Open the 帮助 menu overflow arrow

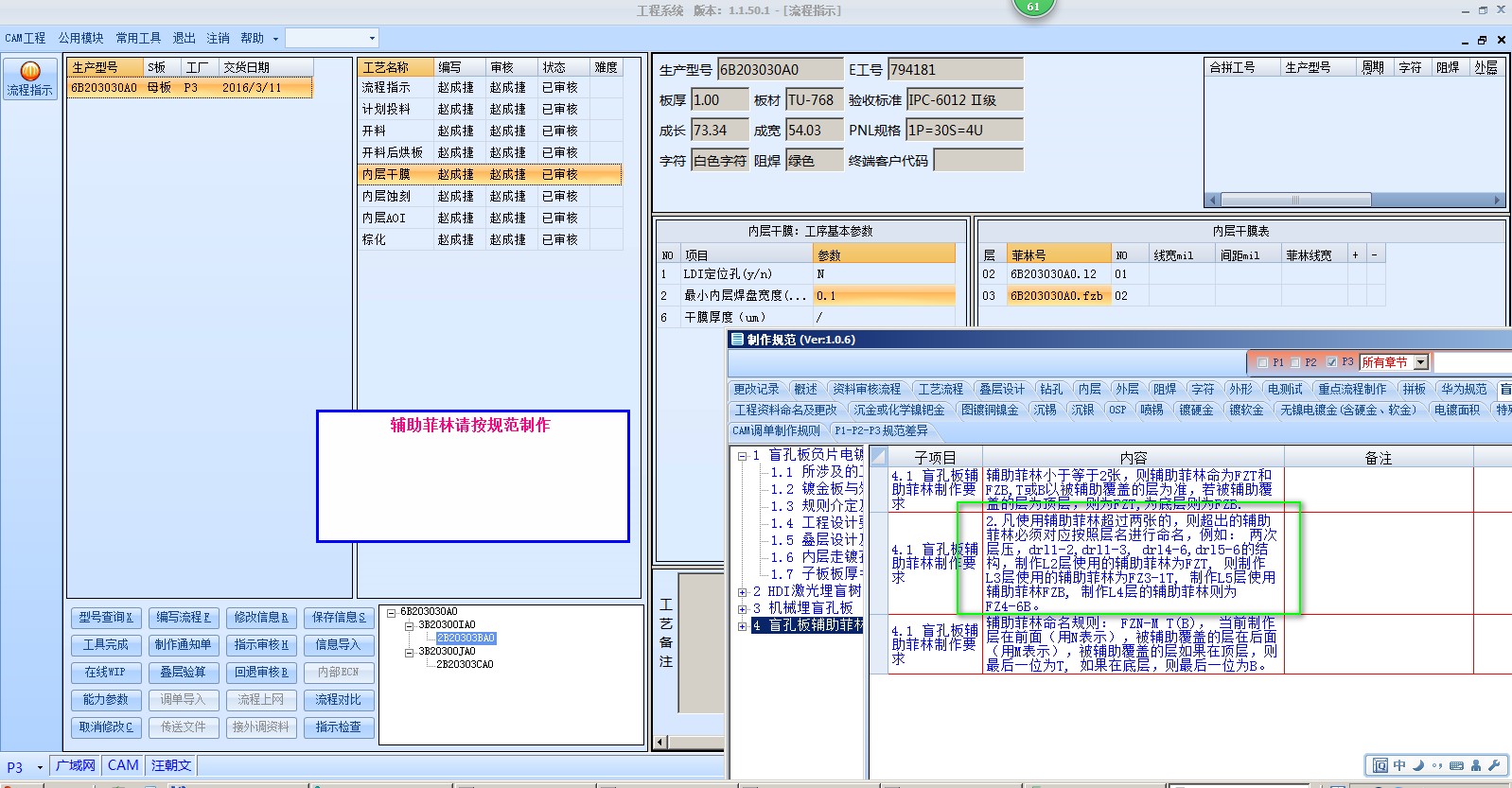[275, 39]
